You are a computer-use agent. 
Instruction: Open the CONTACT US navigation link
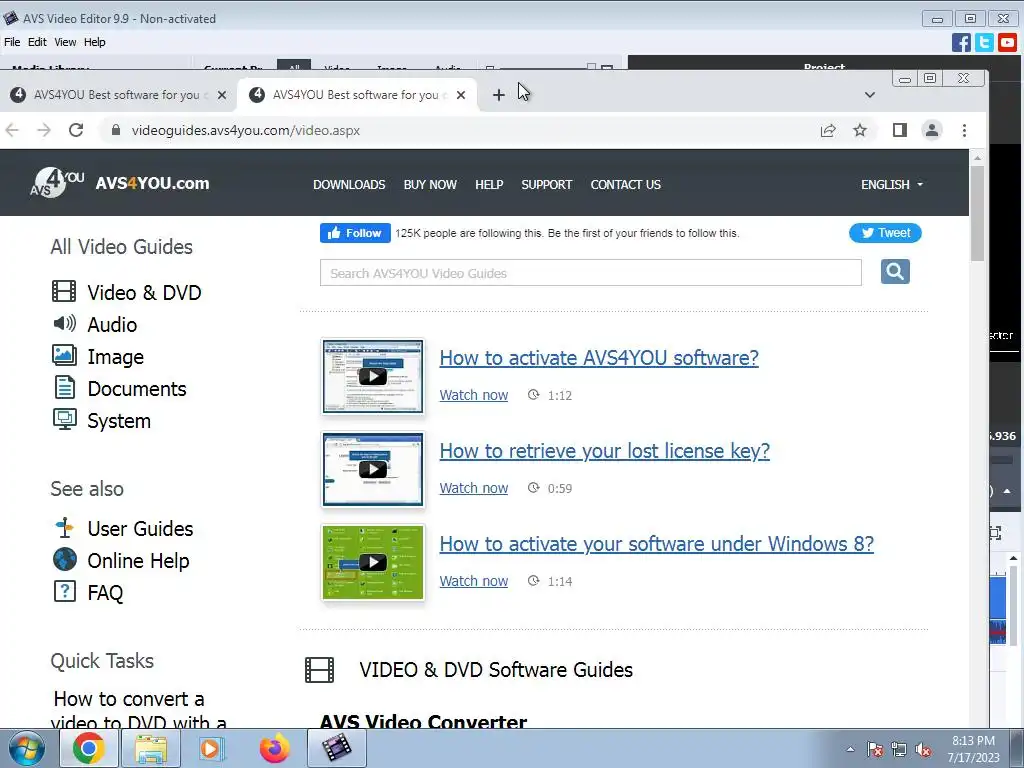tap(626, 184)
